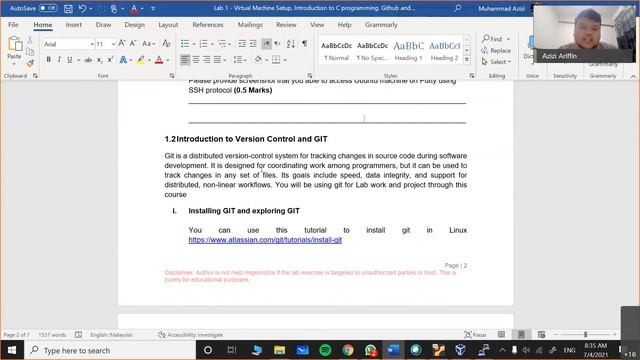Click the Center alignment icon
Viewport: 640px width, 360px height.
coord(196,60)
